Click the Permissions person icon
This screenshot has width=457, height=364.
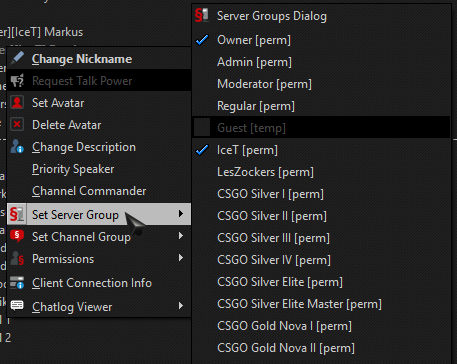[x=17, y=258]
